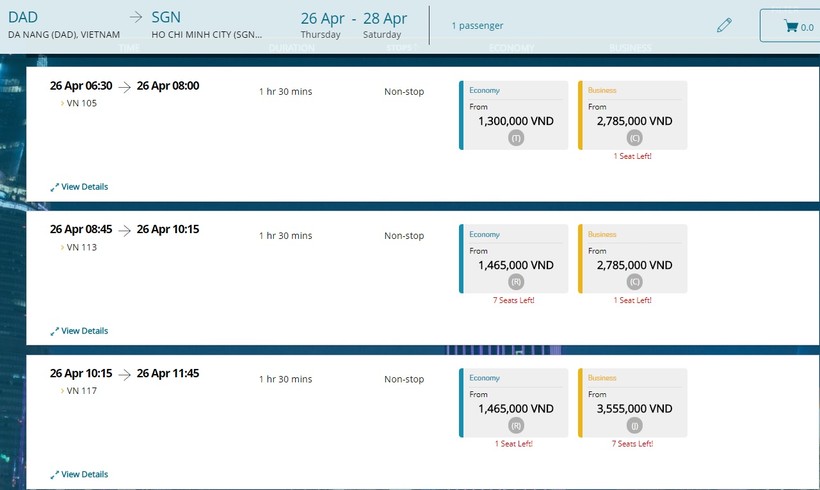Click the 28 Apr return date
Screen dimensions: 820x490
pos(384,19)
